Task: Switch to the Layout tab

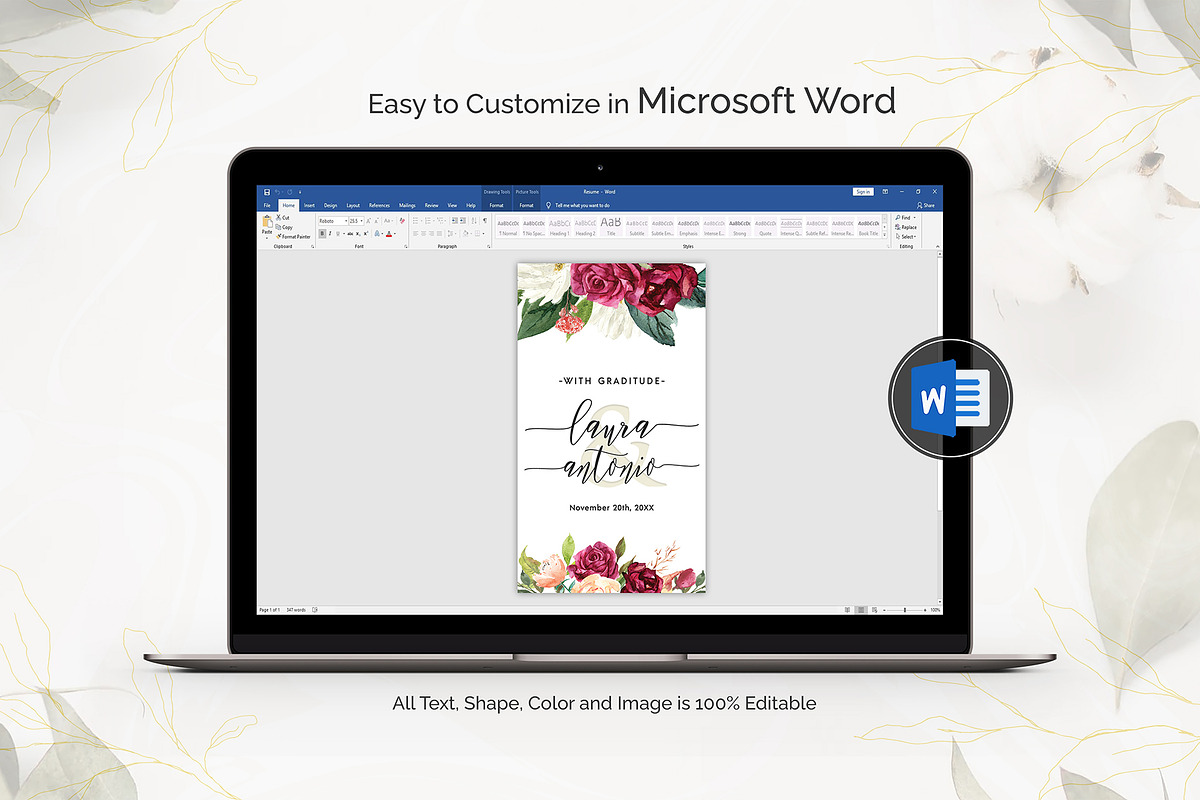Action: (353, 205)
